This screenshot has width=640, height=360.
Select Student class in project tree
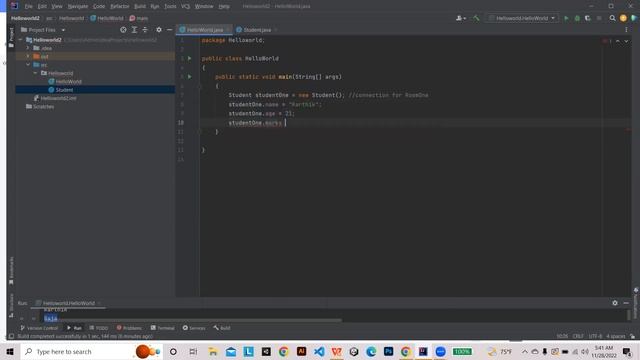coord(61,90)
